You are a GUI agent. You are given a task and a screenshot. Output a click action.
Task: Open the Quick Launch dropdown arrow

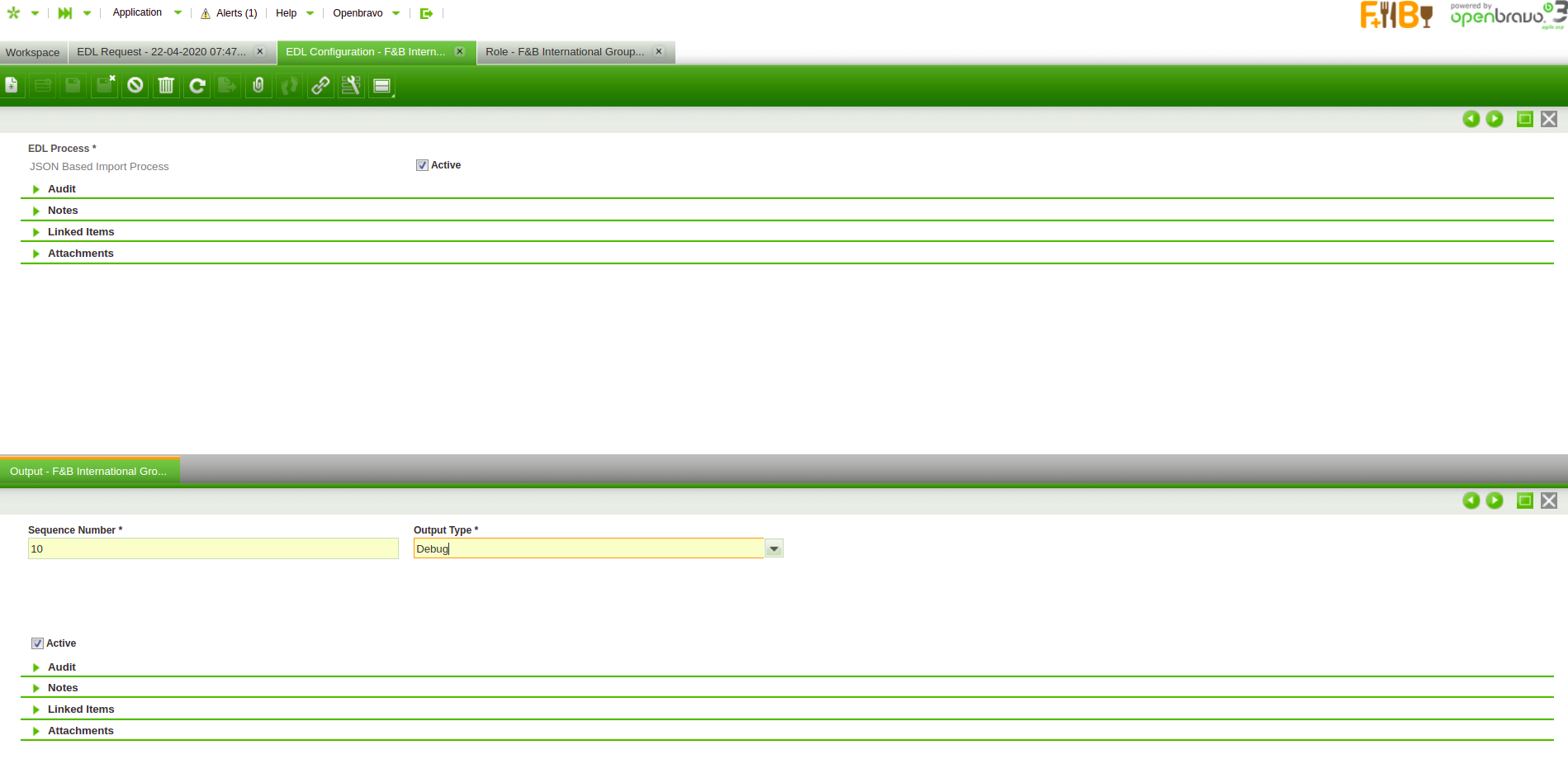[x=87, y=13]
